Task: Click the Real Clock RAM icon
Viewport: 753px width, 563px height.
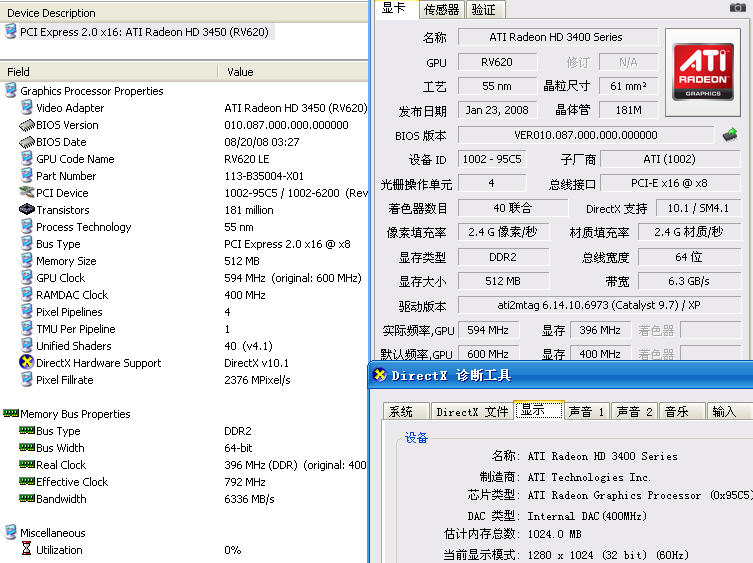Action: [27, 464]
